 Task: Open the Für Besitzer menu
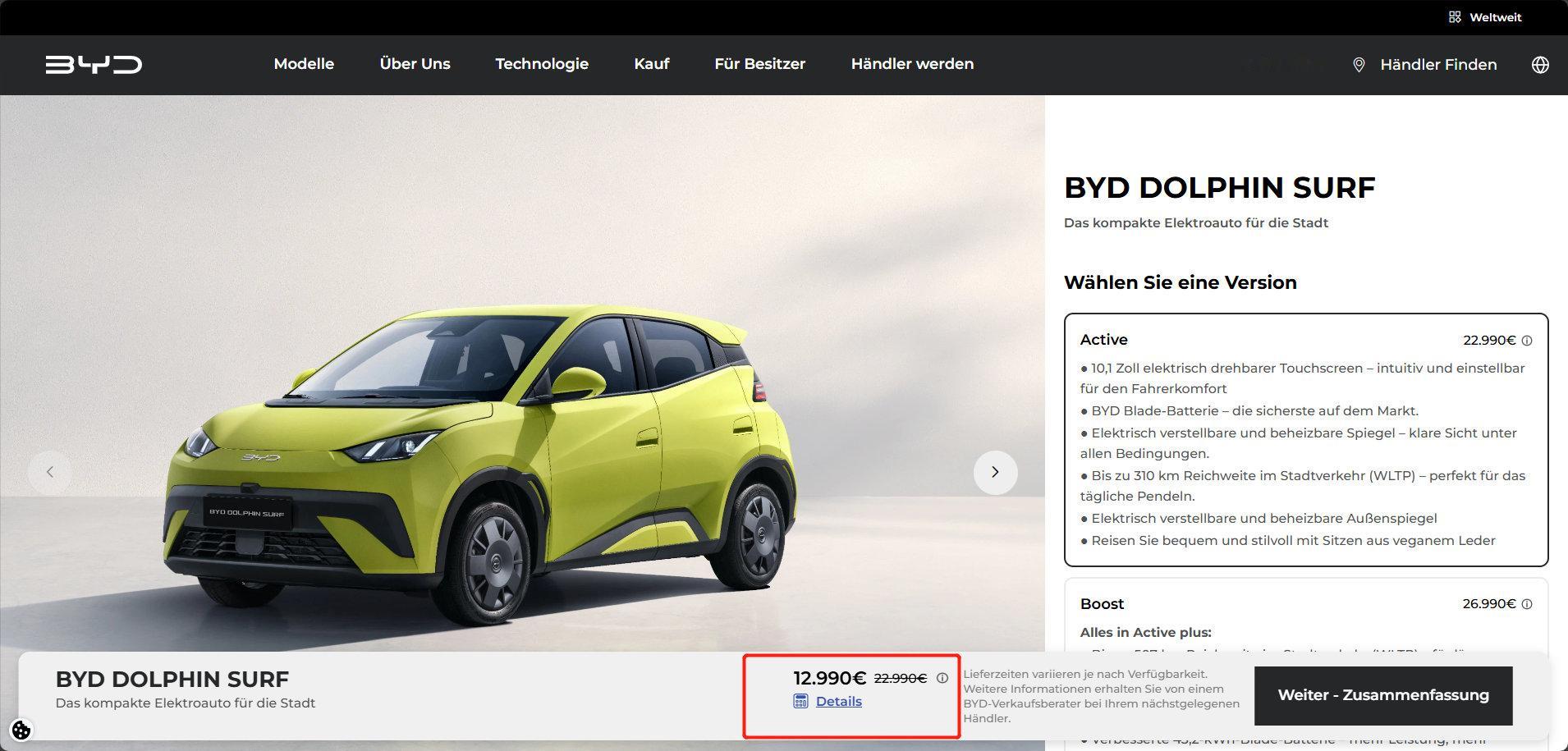[759, 64]
